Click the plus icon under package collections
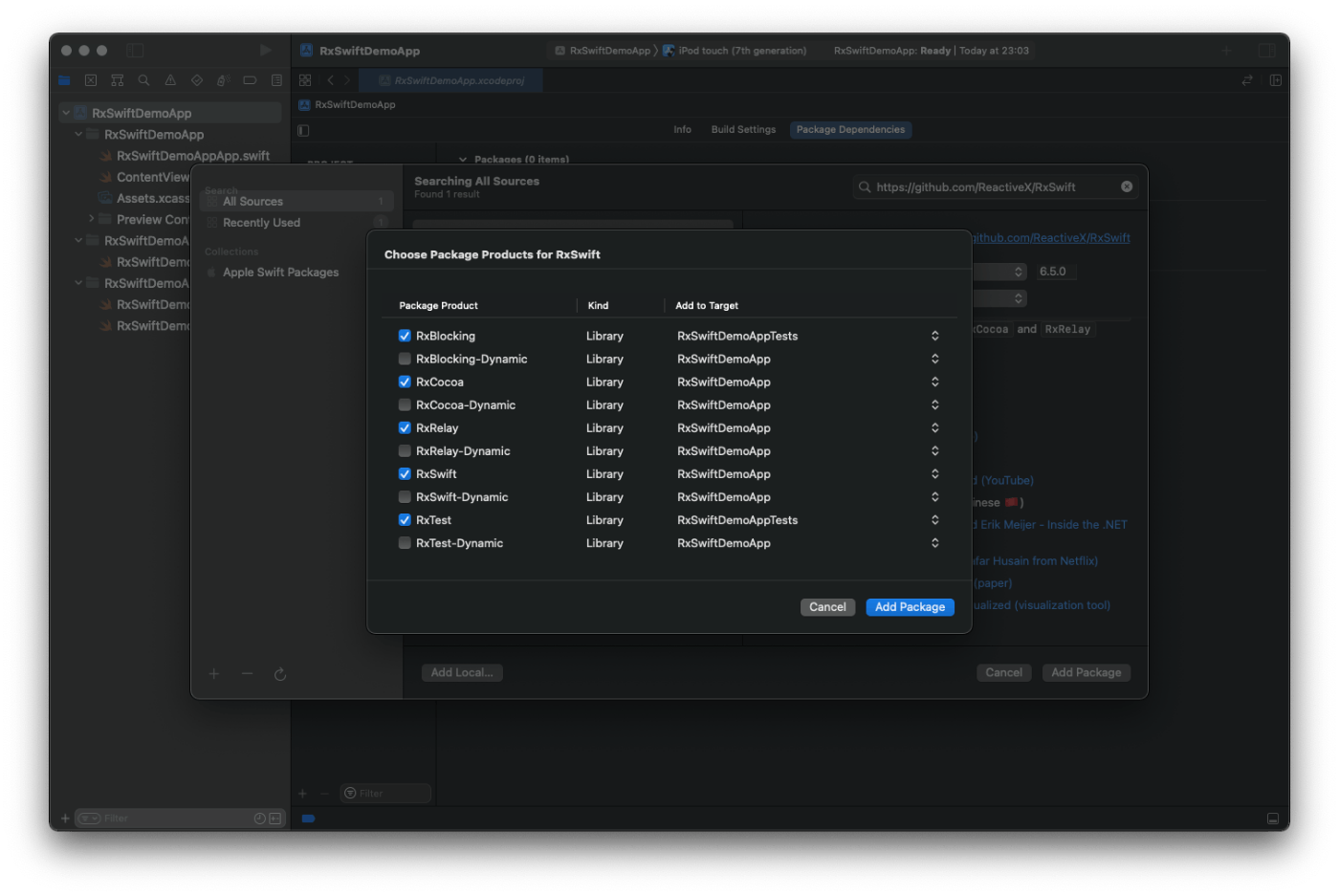 [x=214, y=675]
